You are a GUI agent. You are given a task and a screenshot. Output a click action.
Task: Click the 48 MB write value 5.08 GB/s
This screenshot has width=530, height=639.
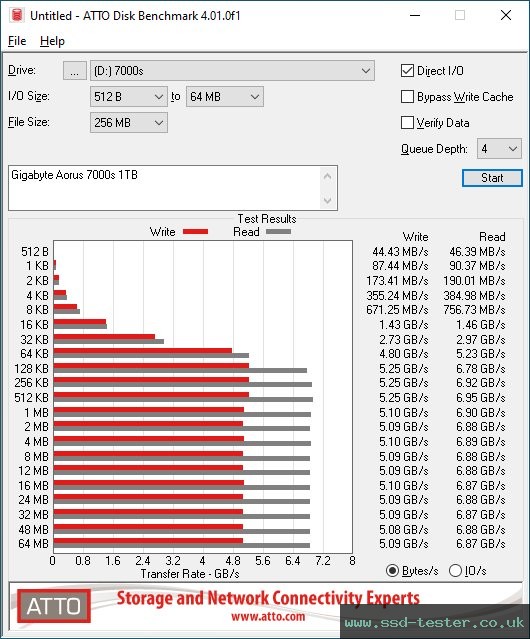404,530
